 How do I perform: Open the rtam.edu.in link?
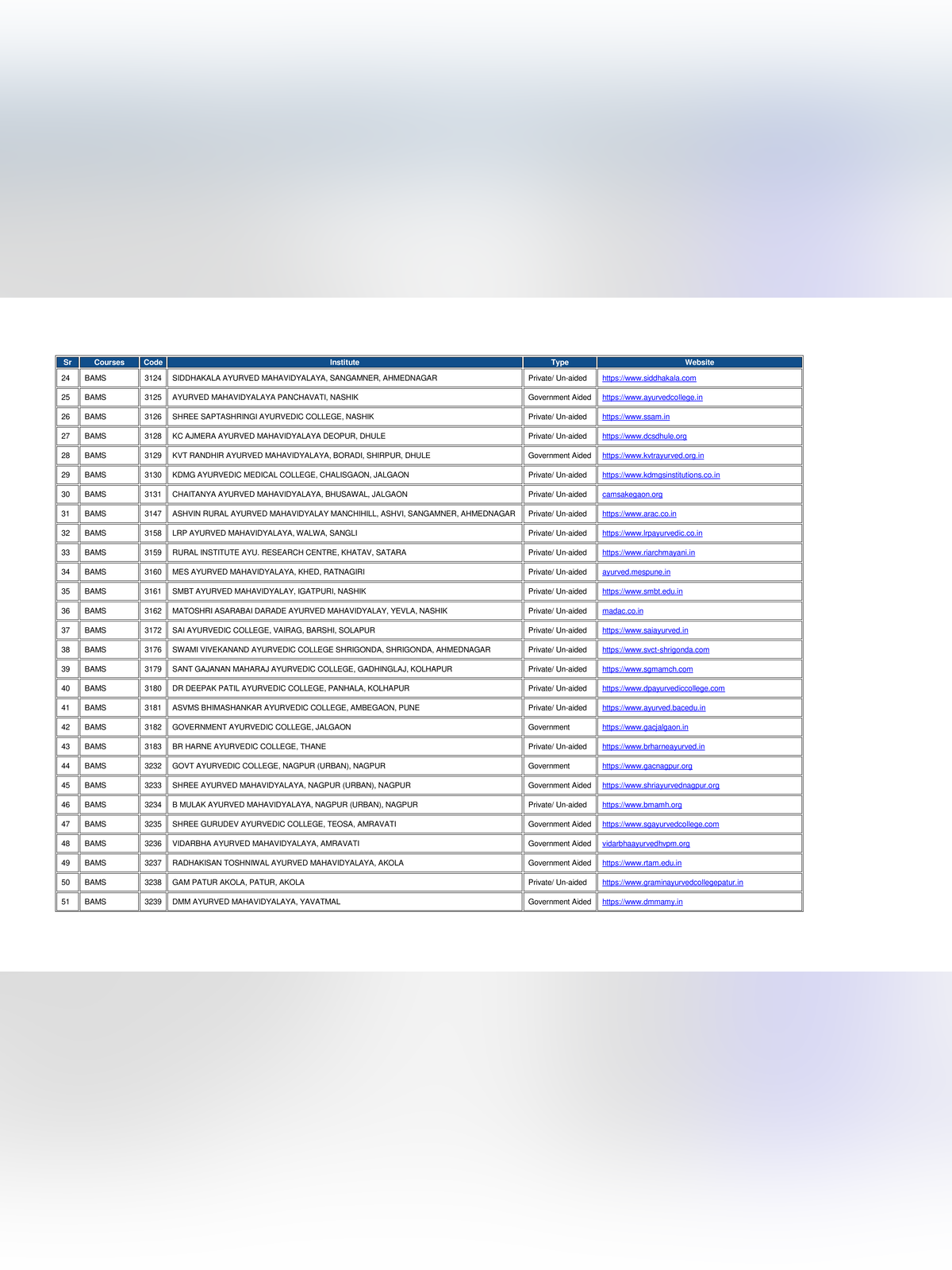point(642,864)
